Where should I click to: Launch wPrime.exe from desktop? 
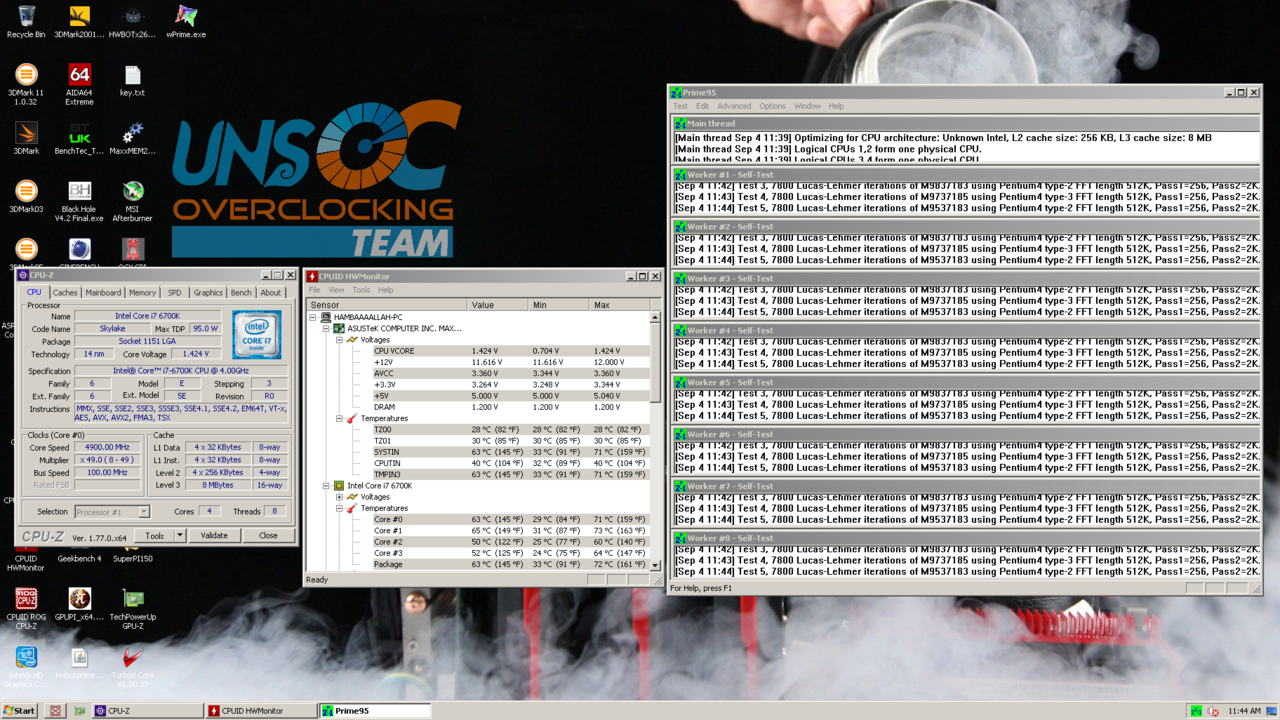point(186,21)
